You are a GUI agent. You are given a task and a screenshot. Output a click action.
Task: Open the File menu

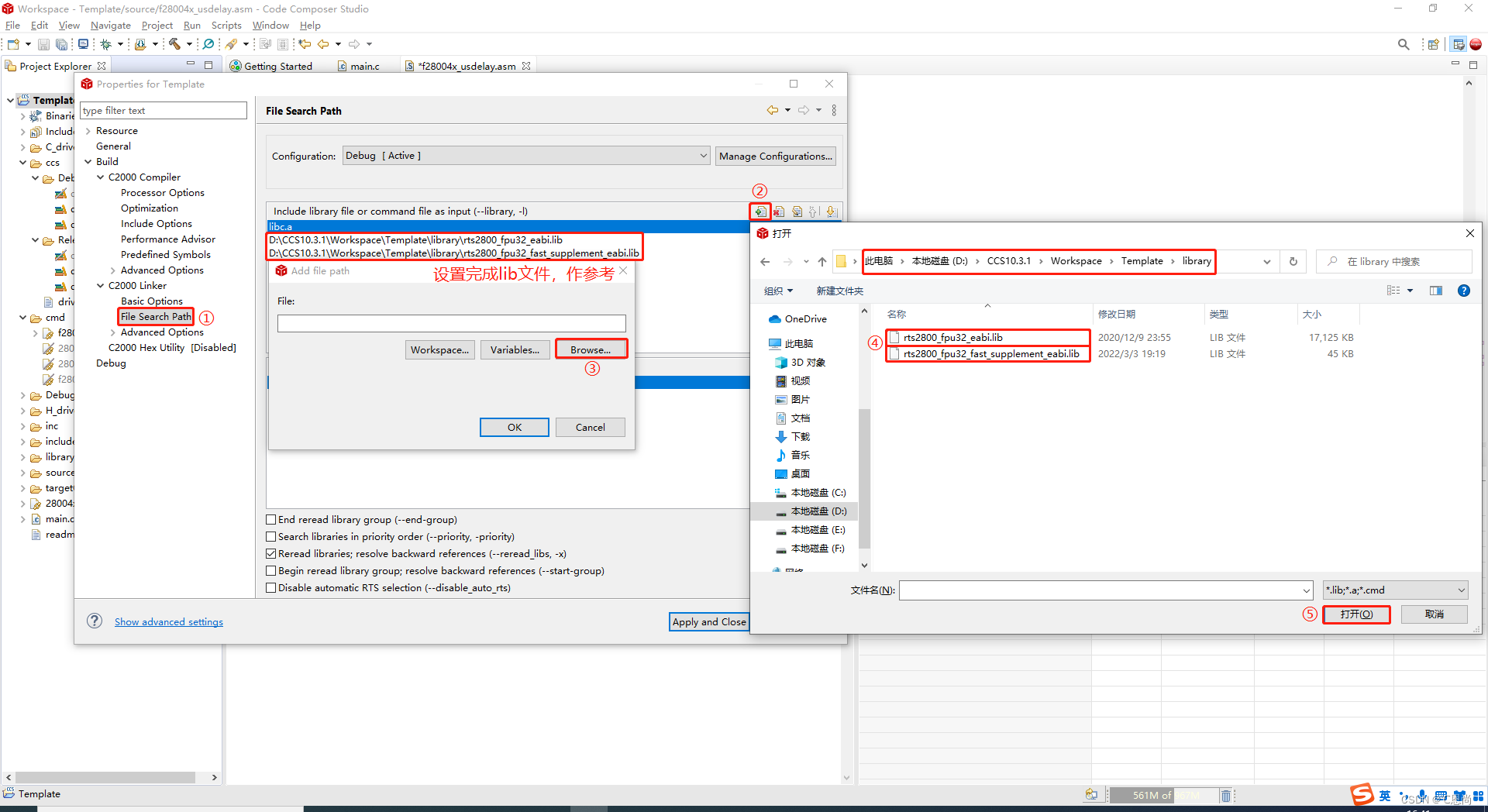(x=12, y=26)
